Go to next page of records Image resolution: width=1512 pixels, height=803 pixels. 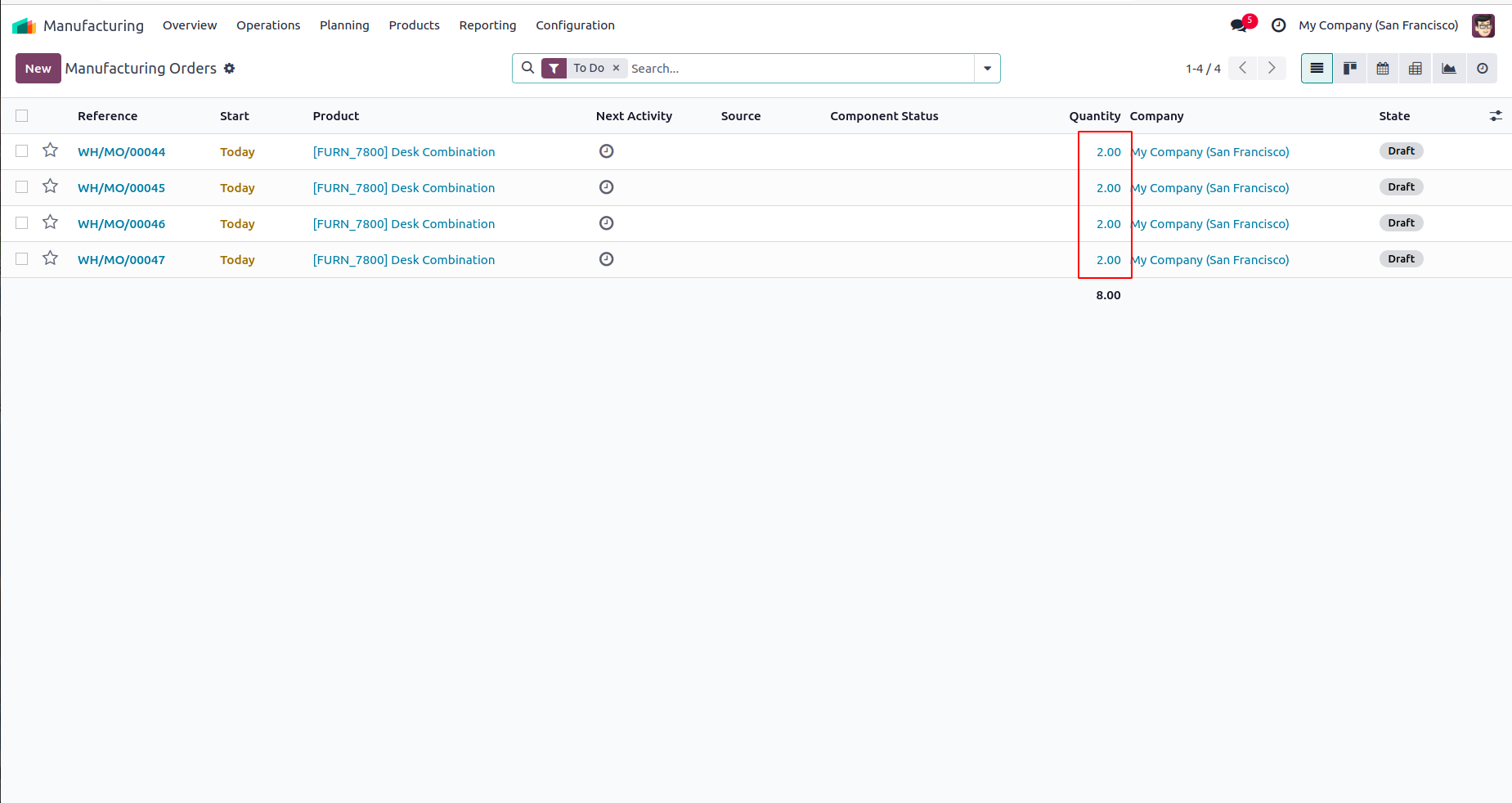(x=1272, y=69)
